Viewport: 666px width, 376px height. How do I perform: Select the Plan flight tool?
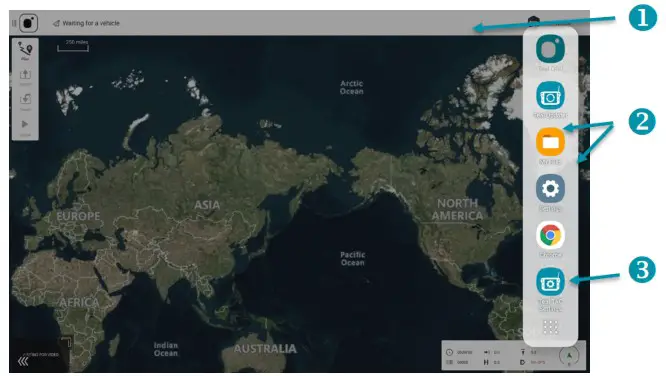(x=25, y=51)
